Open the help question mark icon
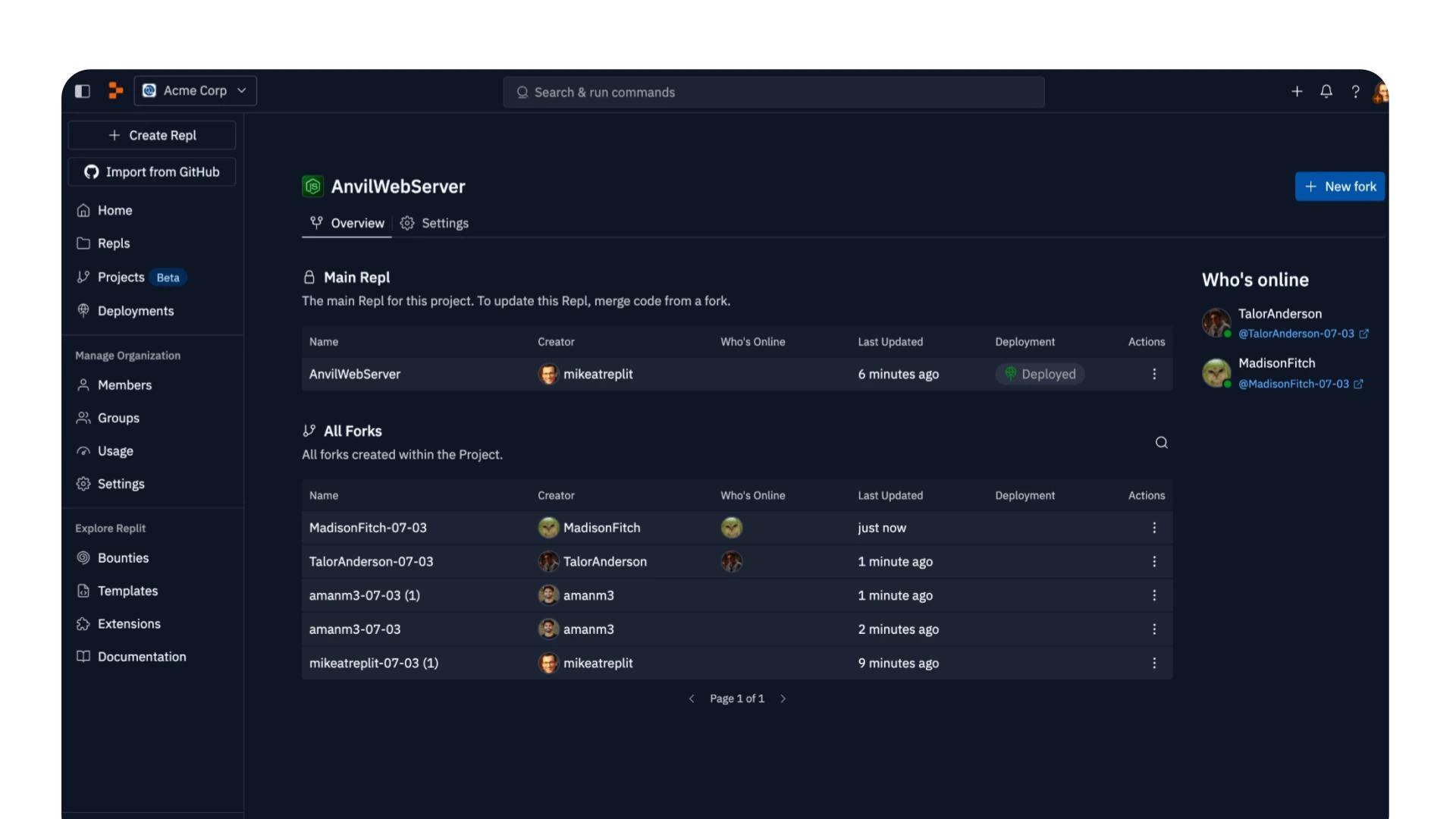 [1355, 92]
